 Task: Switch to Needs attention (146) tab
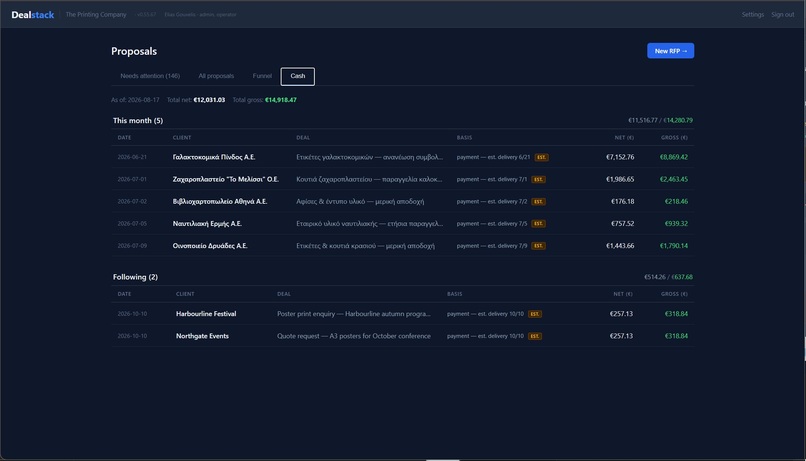[x=150, y=76]
